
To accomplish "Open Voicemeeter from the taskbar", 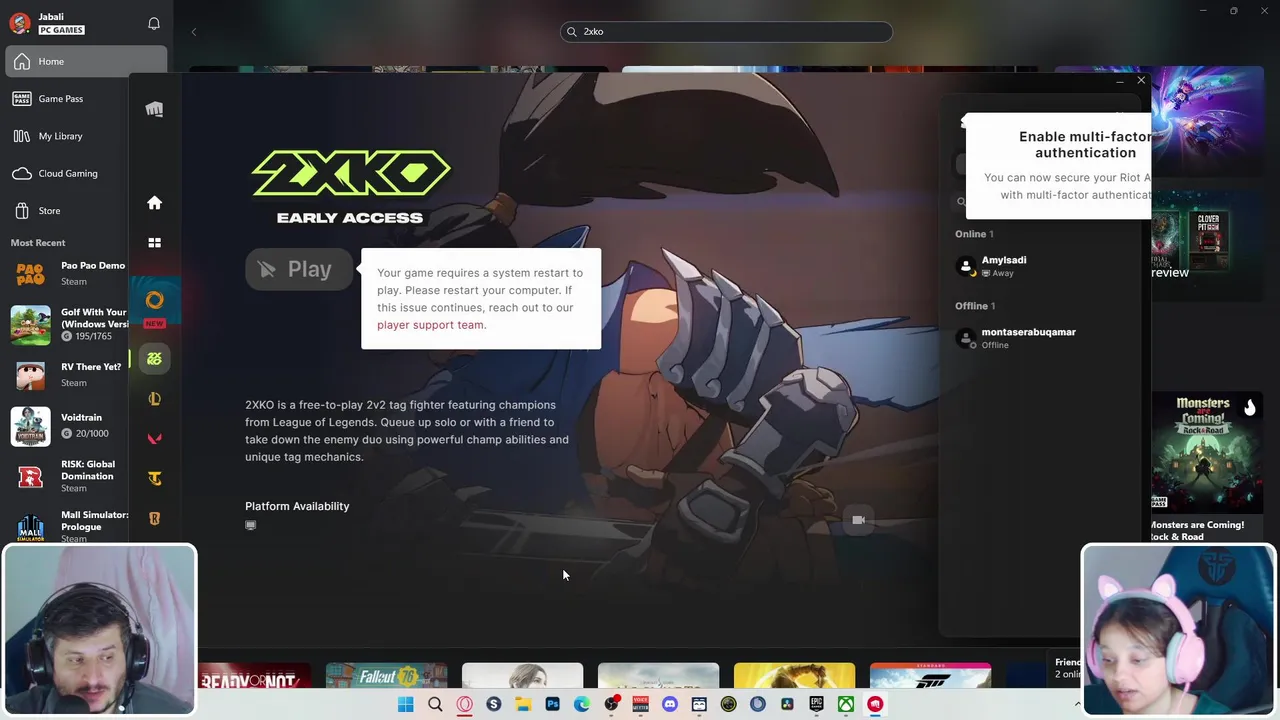I will 641,704.
